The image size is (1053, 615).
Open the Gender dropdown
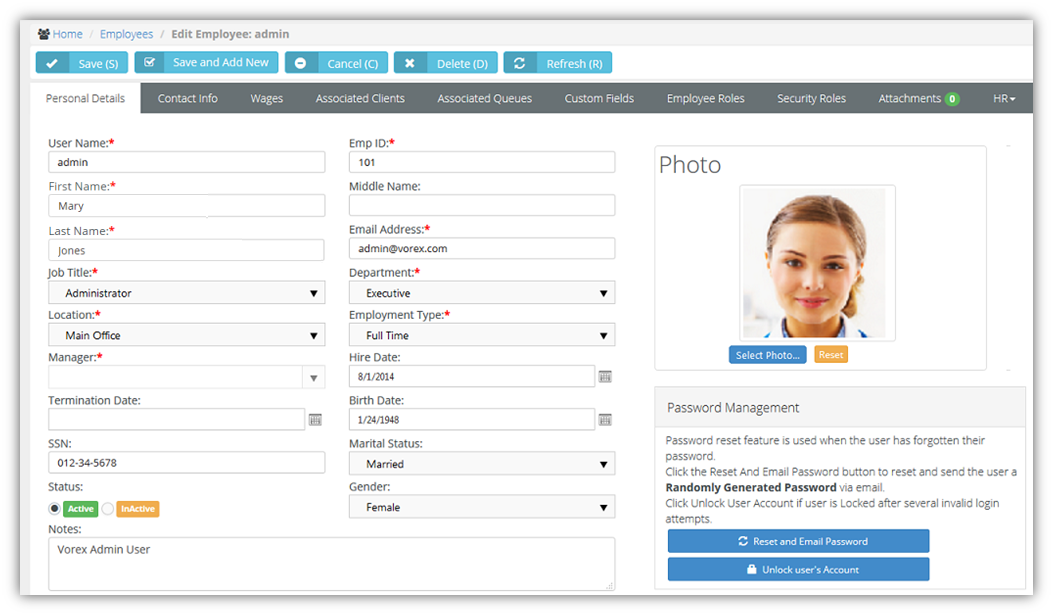click(x=482, y=507)
